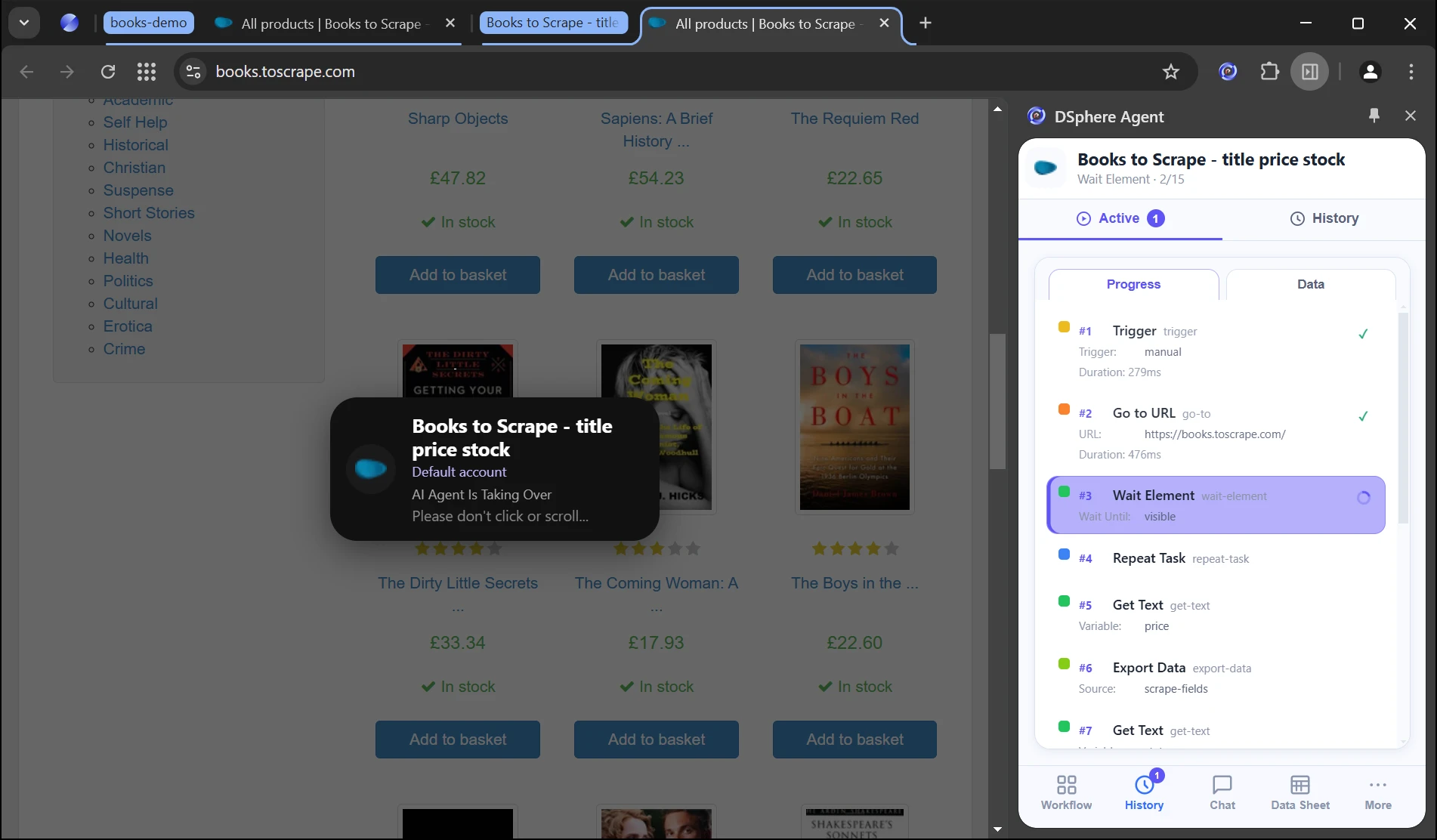Add The Requiem Red to basket
The height and width of the screenshot is (840, 1437).
[854, 275]
